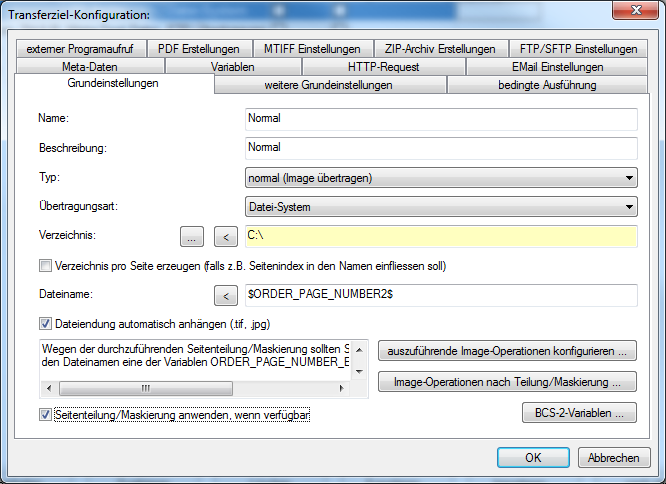Open the 'FTP/SFTP Einstellungen' tab
The width and height of the screenshot is (666, 484).
pos(578,48)
